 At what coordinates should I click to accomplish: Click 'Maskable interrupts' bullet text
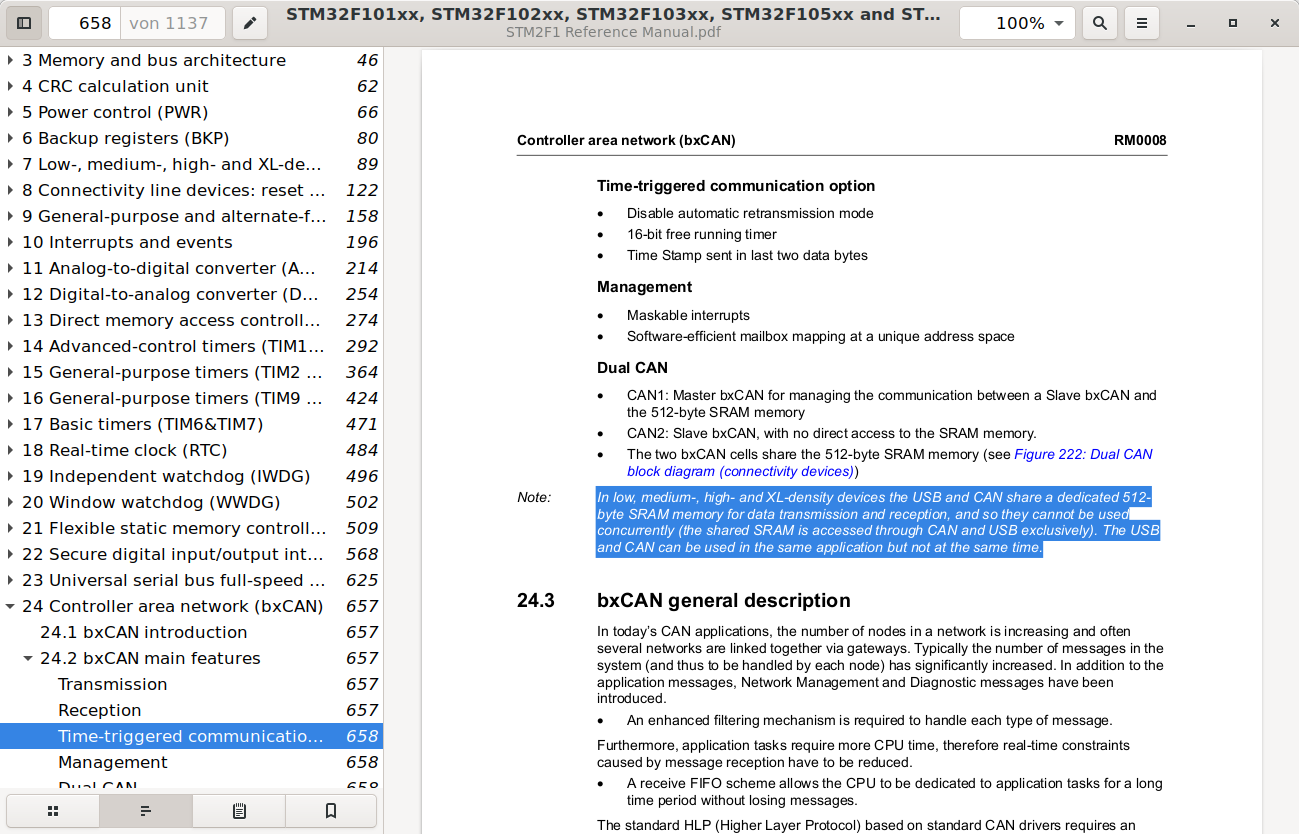point(688,315)
